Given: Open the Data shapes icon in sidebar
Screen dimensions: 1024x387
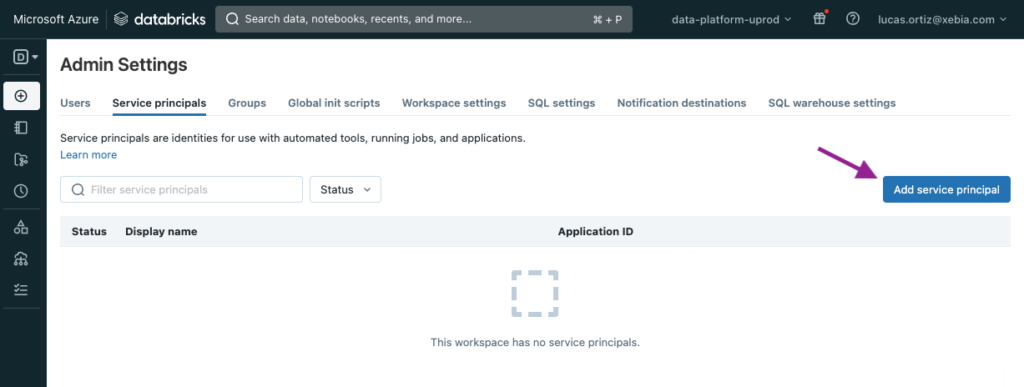Looking at the screenshot, I should (x=21, y=227).
